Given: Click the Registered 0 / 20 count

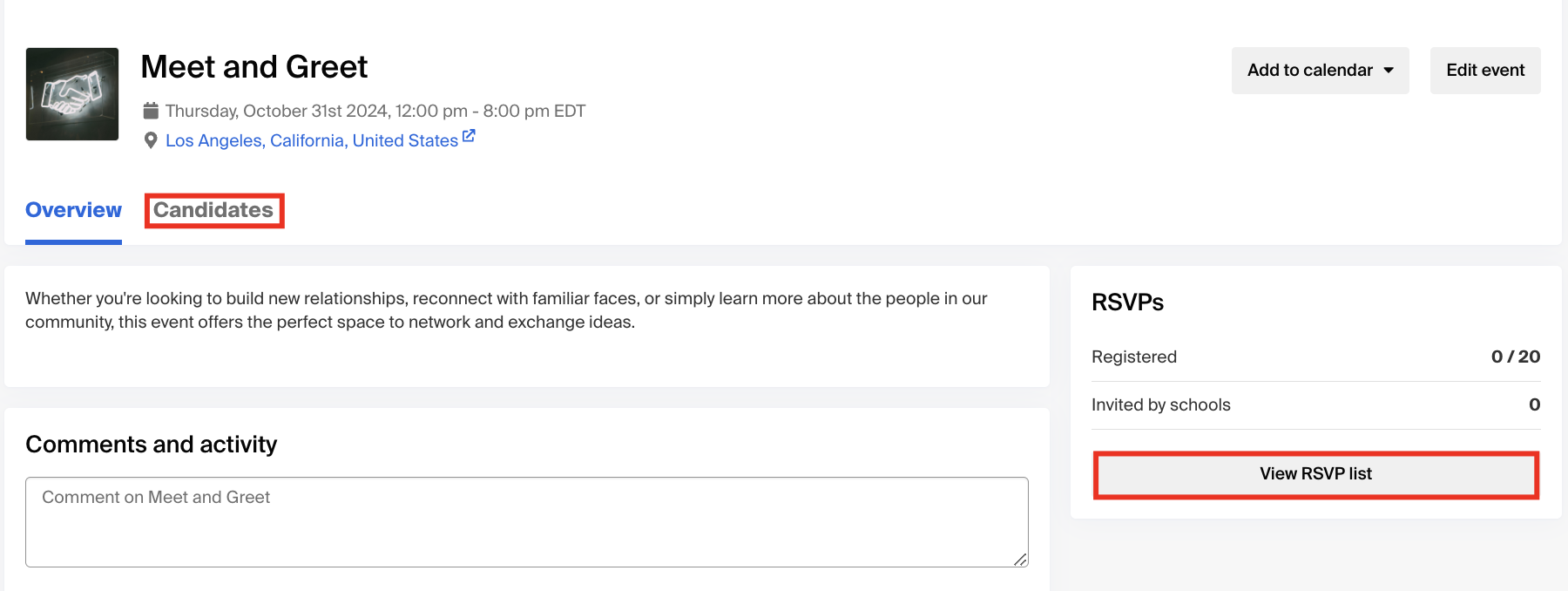Looking at the screenshot, I should pos(1515,357).
